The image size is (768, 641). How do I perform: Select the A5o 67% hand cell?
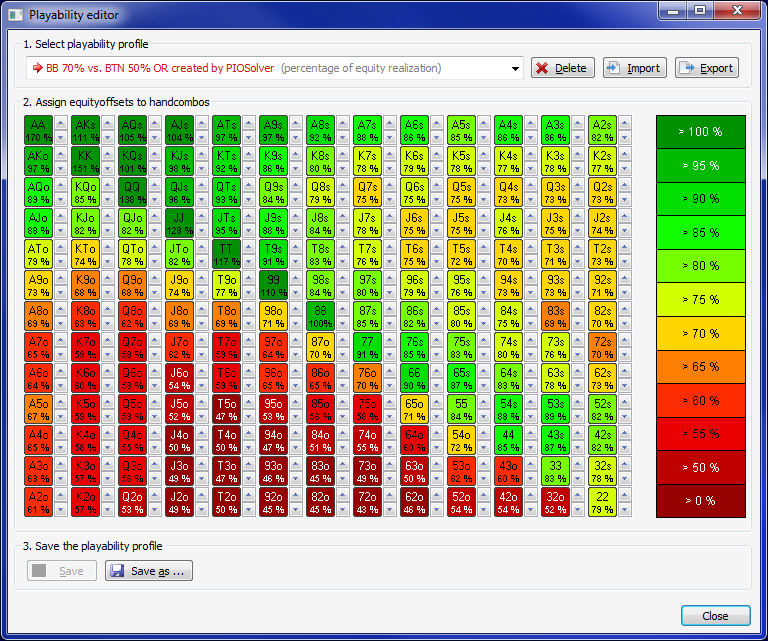(38, 409)
